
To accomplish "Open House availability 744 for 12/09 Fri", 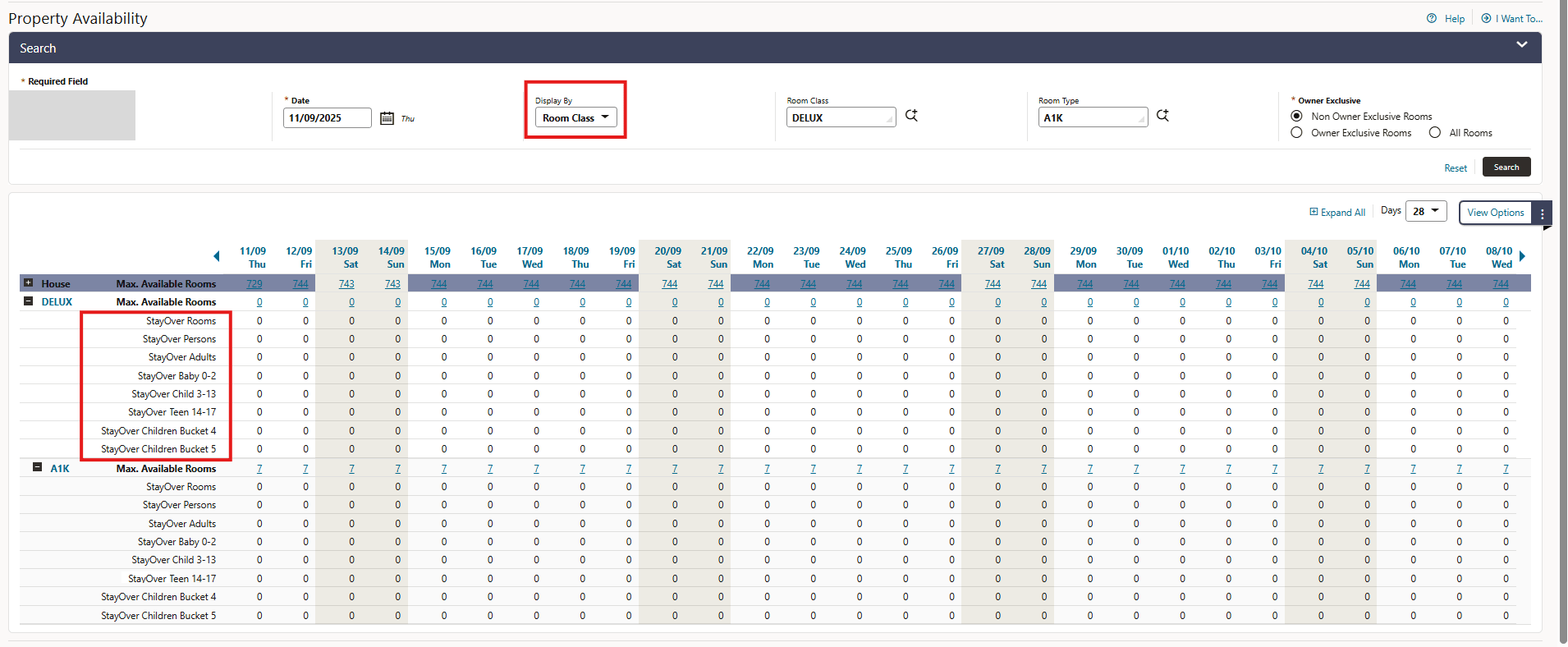I will click(x=300, y=284).
